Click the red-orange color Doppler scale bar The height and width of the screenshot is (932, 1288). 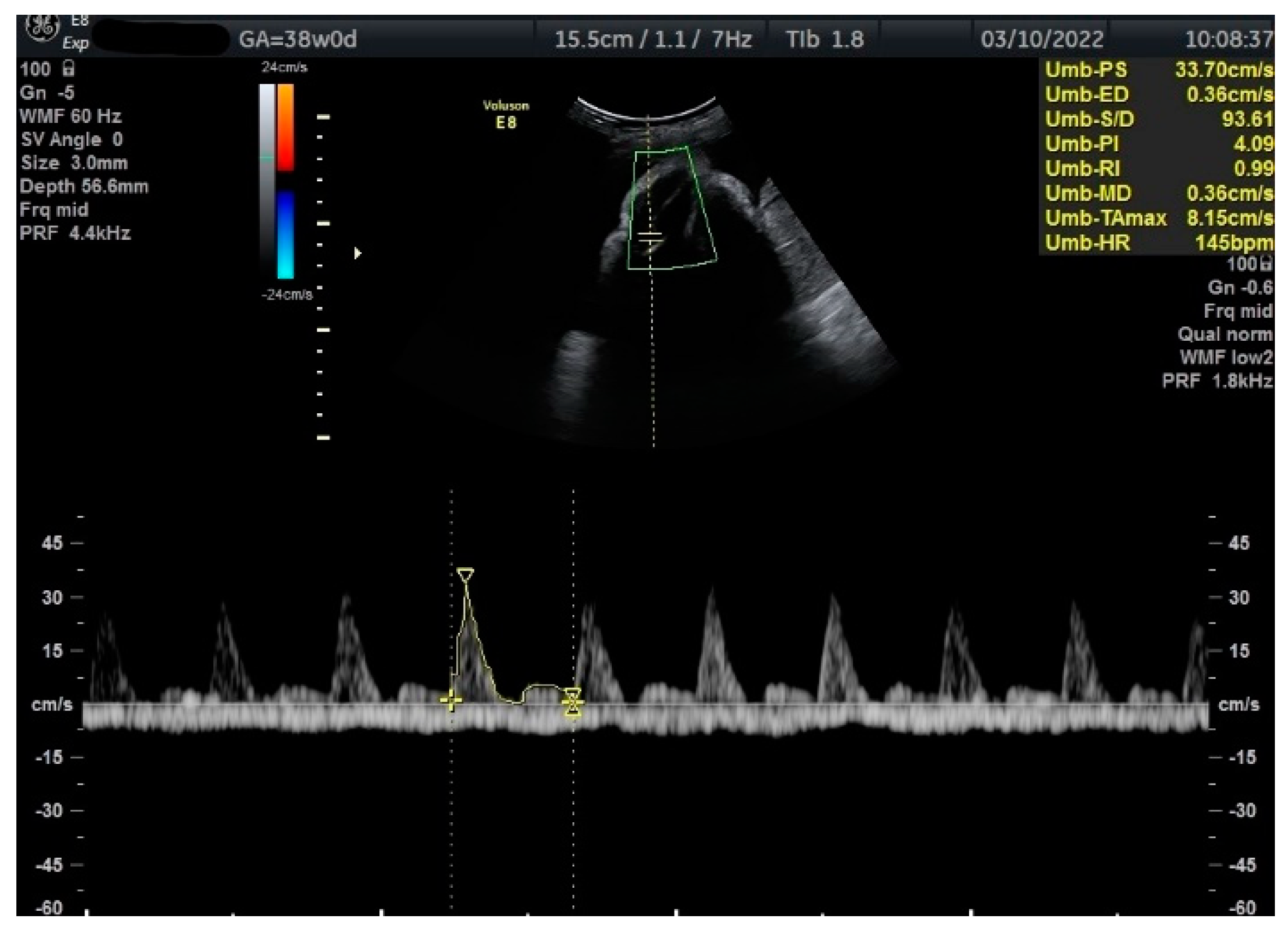point(285,128)
